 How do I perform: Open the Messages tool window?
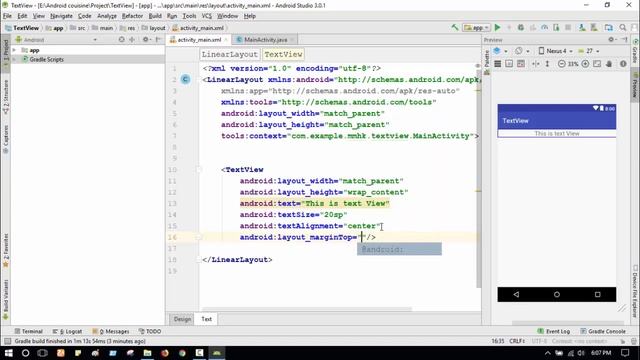pos(111,331)
